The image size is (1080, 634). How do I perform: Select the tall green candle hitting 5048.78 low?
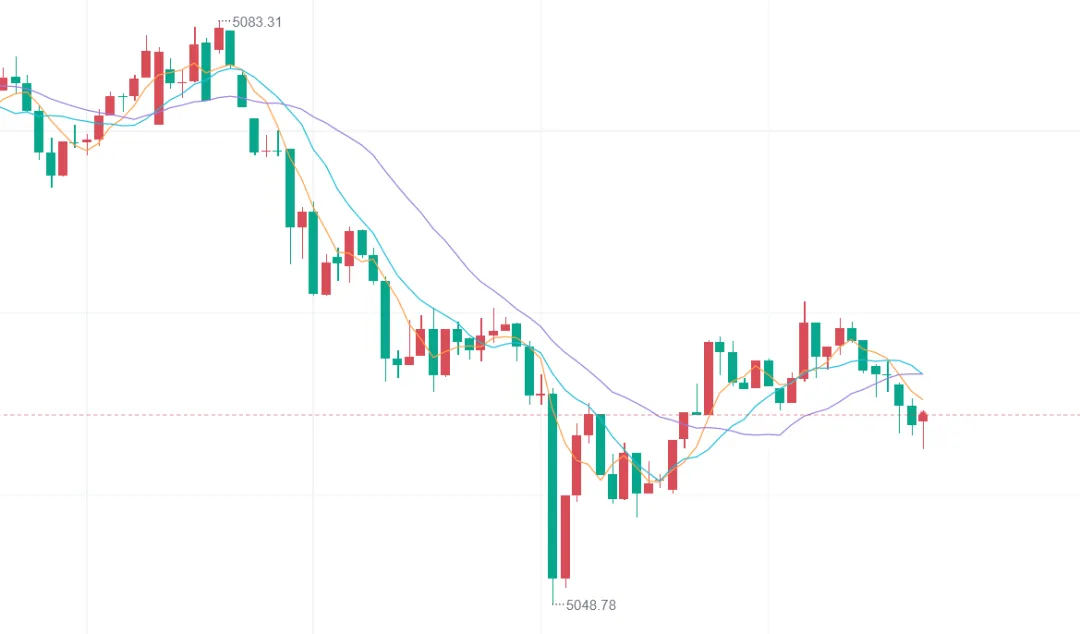(x=552, y=485)
